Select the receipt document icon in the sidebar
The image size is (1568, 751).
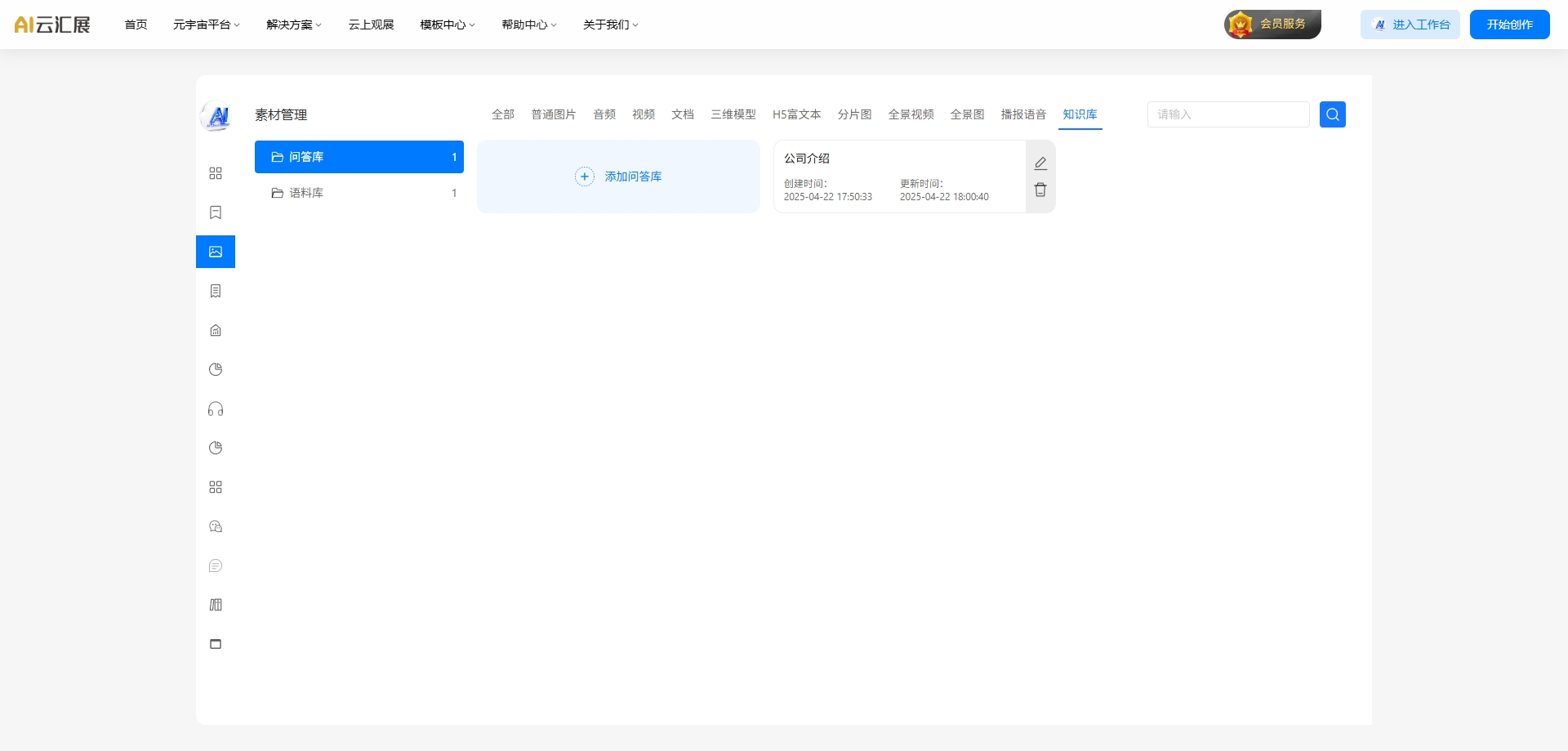tap(216, 291)
